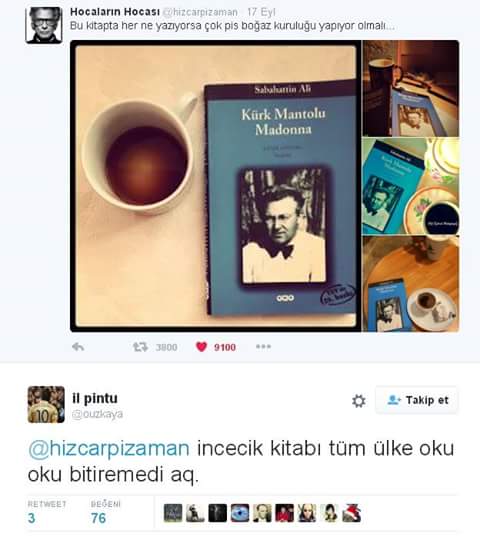View the 3 retweets count
The height and width of the screenshot is (543, 480).
[32, 518]
